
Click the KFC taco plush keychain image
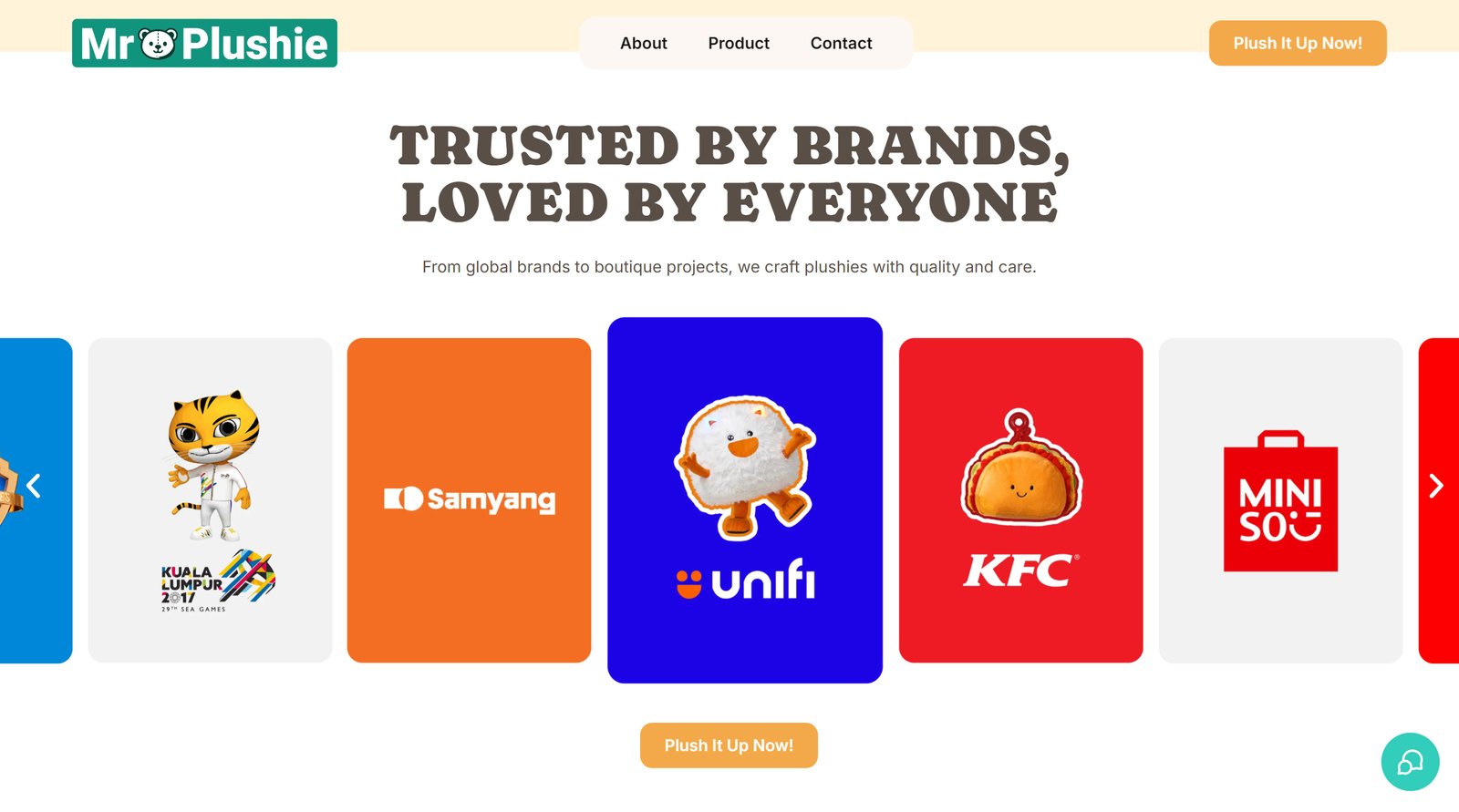[1020, 468]
